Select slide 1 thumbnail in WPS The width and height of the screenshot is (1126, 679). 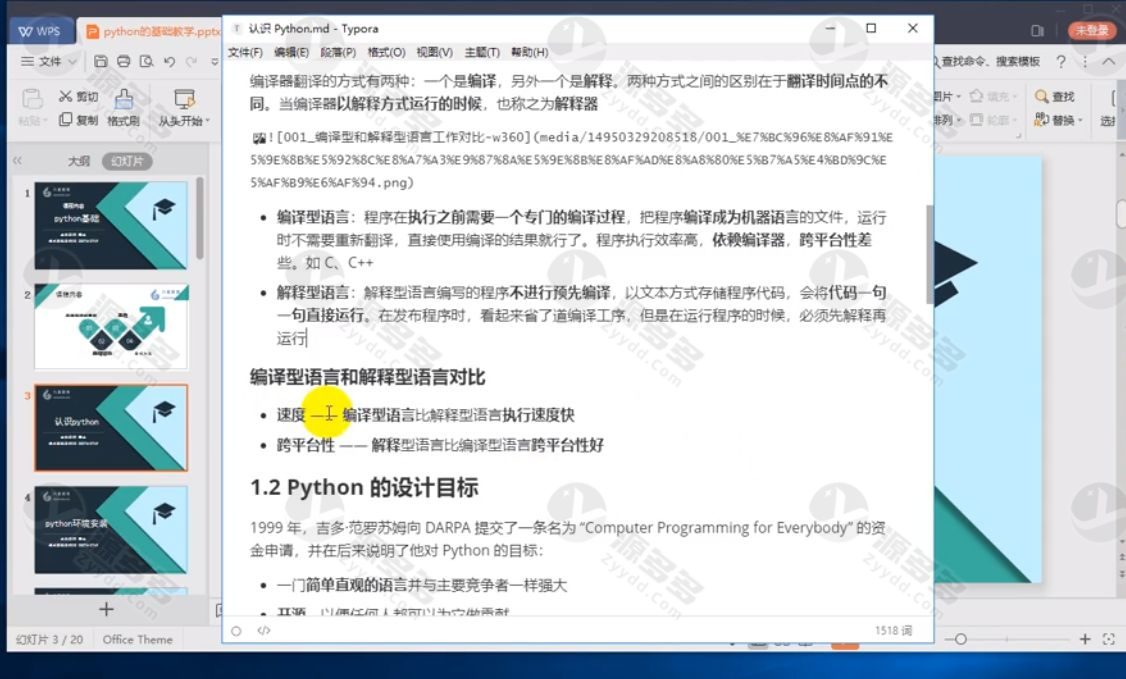tap(111, 225)
